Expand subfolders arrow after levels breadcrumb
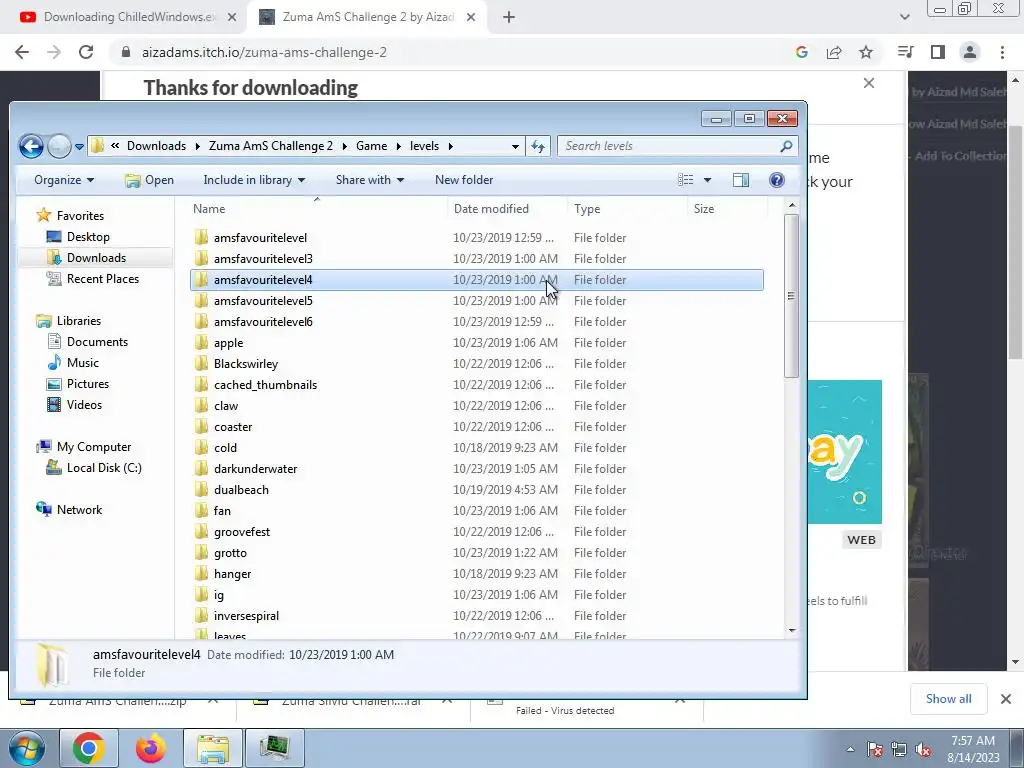The height and width of the screenshot is (768, 1024). [x=451, y=146]
